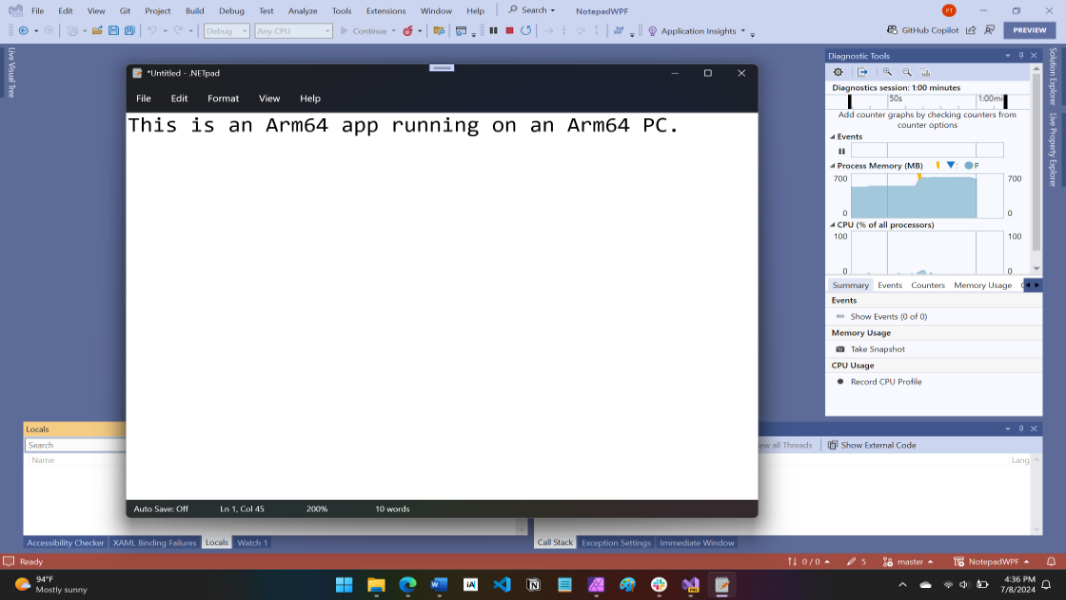Restart debugging with the circular arrow icon

coord(524,30)
